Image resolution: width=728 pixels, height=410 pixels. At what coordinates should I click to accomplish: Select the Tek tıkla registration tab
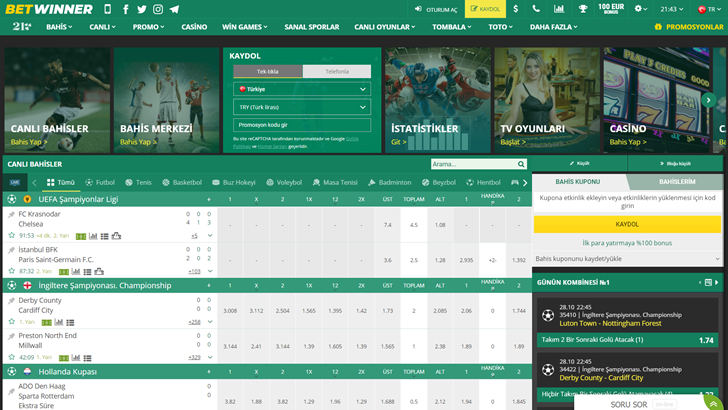coord(268,72)
